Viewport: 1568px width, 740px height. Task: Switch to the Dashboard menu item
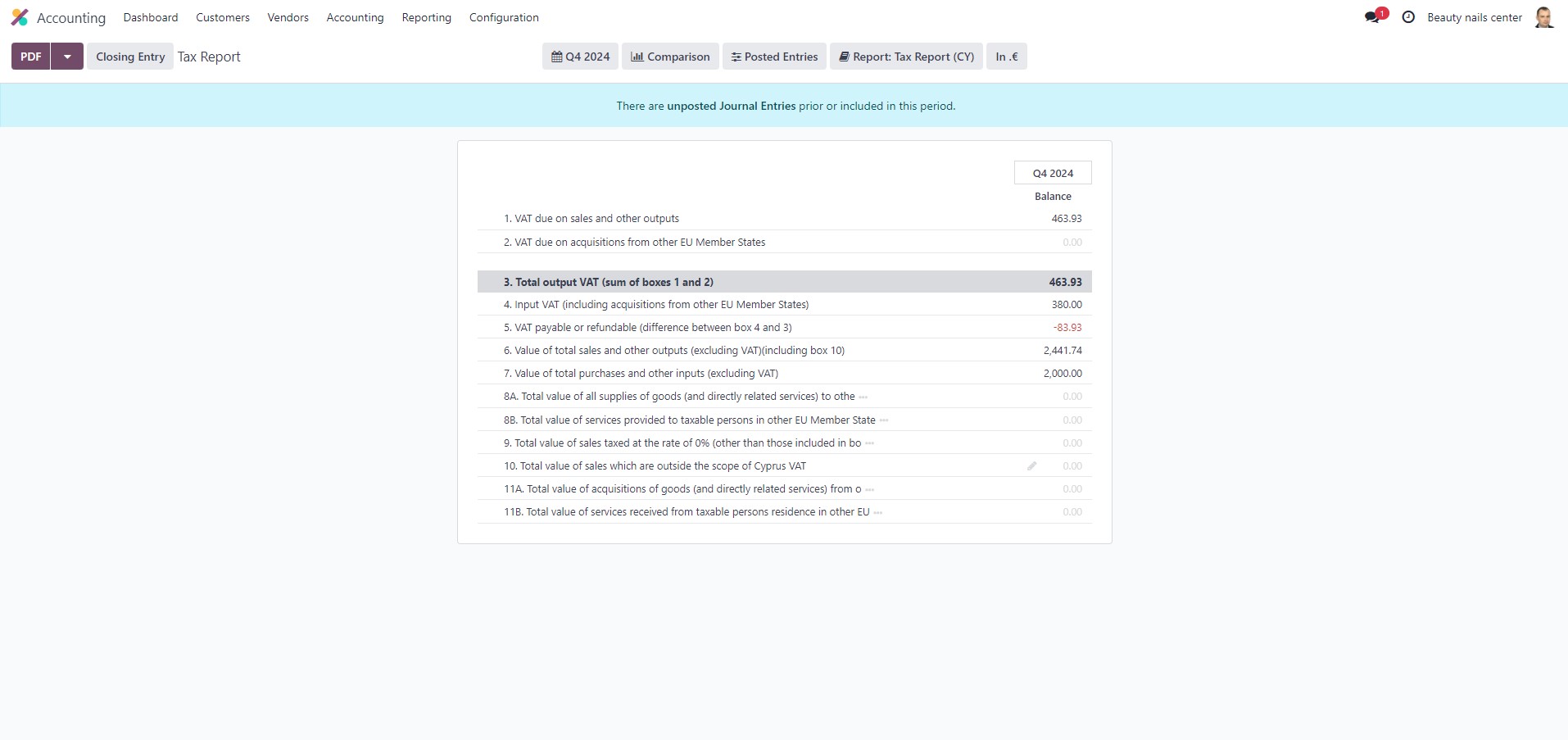[x=151, y=17]
